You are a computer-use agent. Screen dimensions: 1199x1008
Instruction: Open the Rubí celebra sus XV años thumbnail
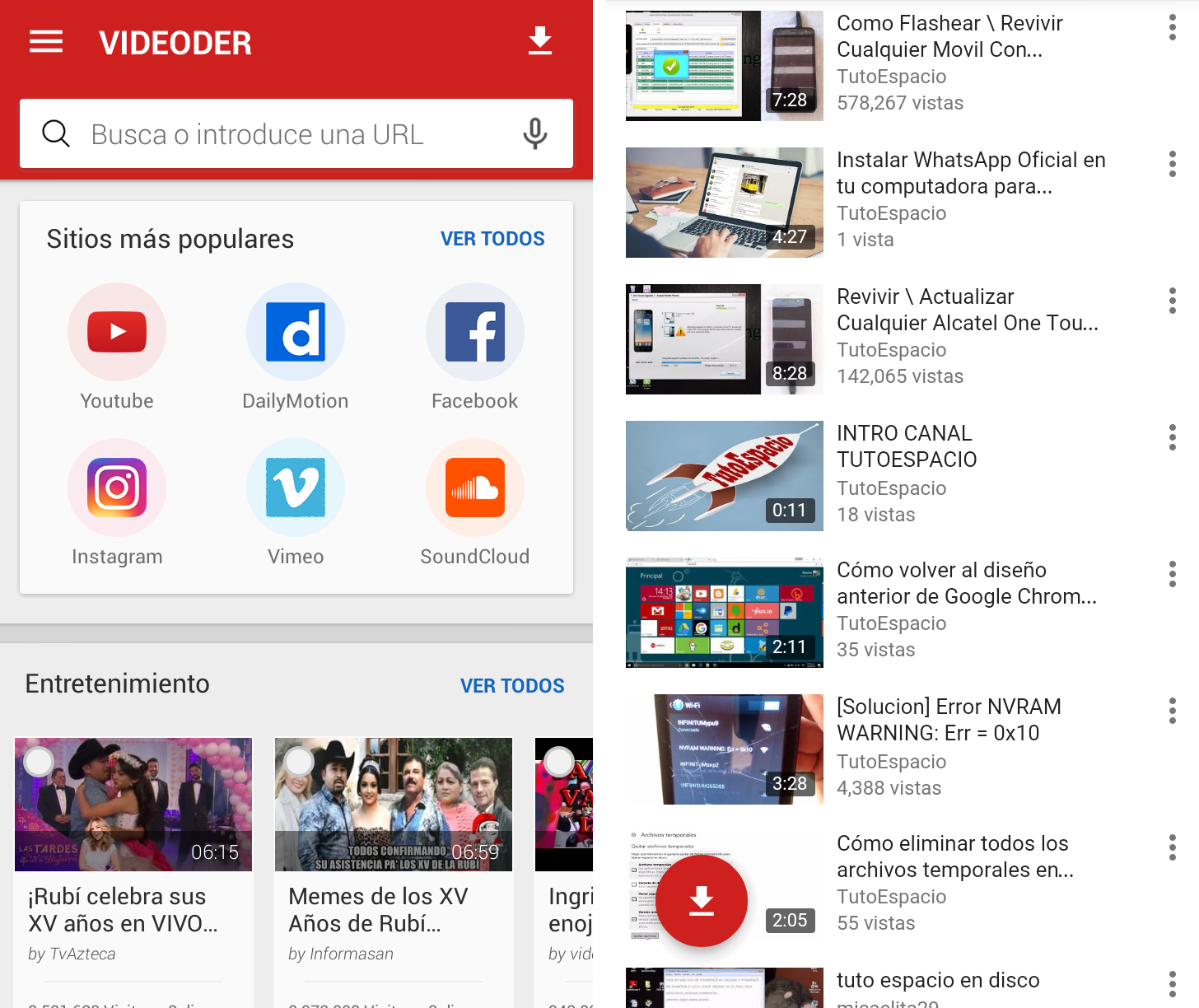coord(133,805)
